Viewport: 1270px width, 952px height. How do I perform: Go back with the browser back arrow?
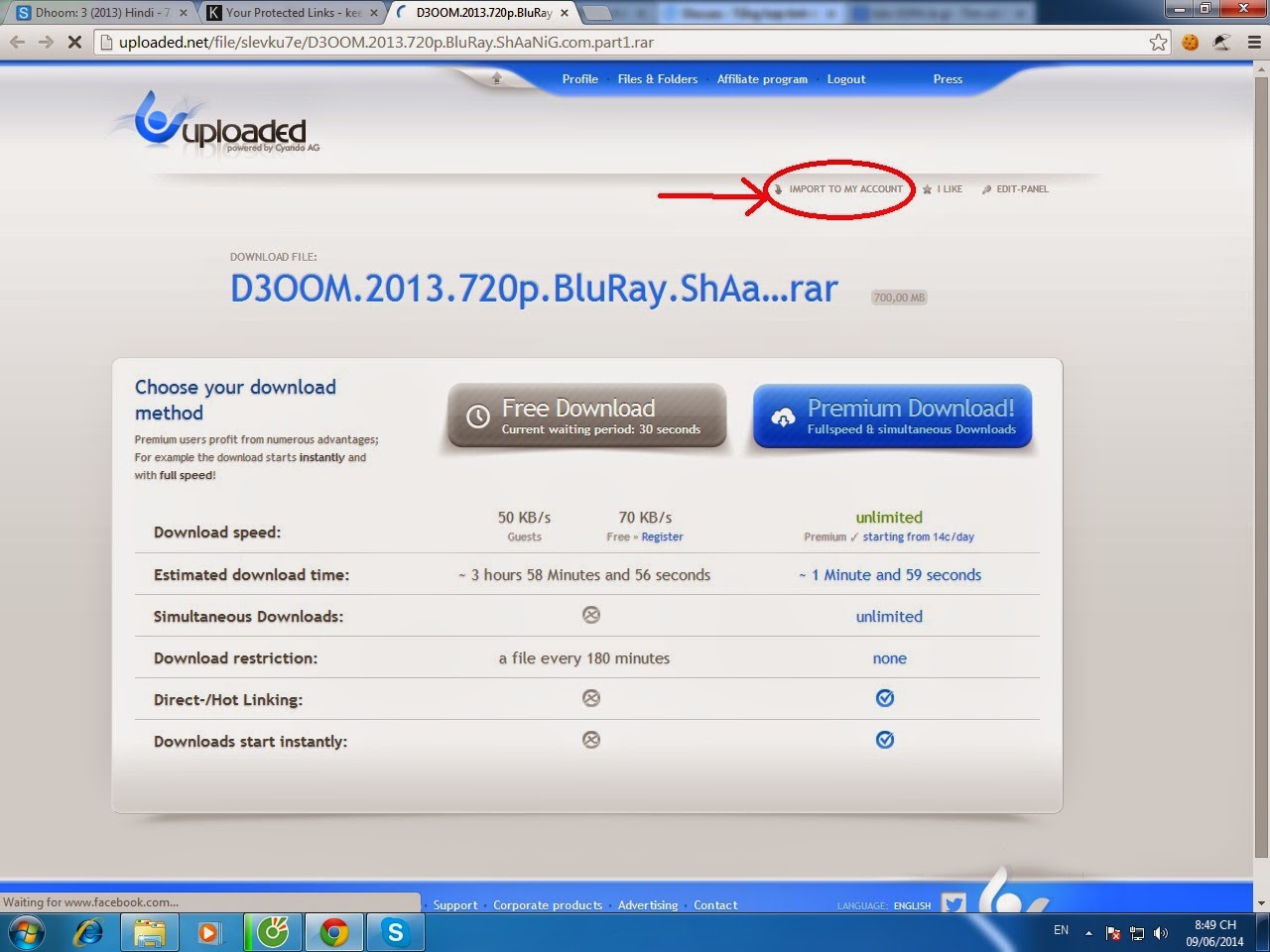pyautogui.click(x=17, y=42)
